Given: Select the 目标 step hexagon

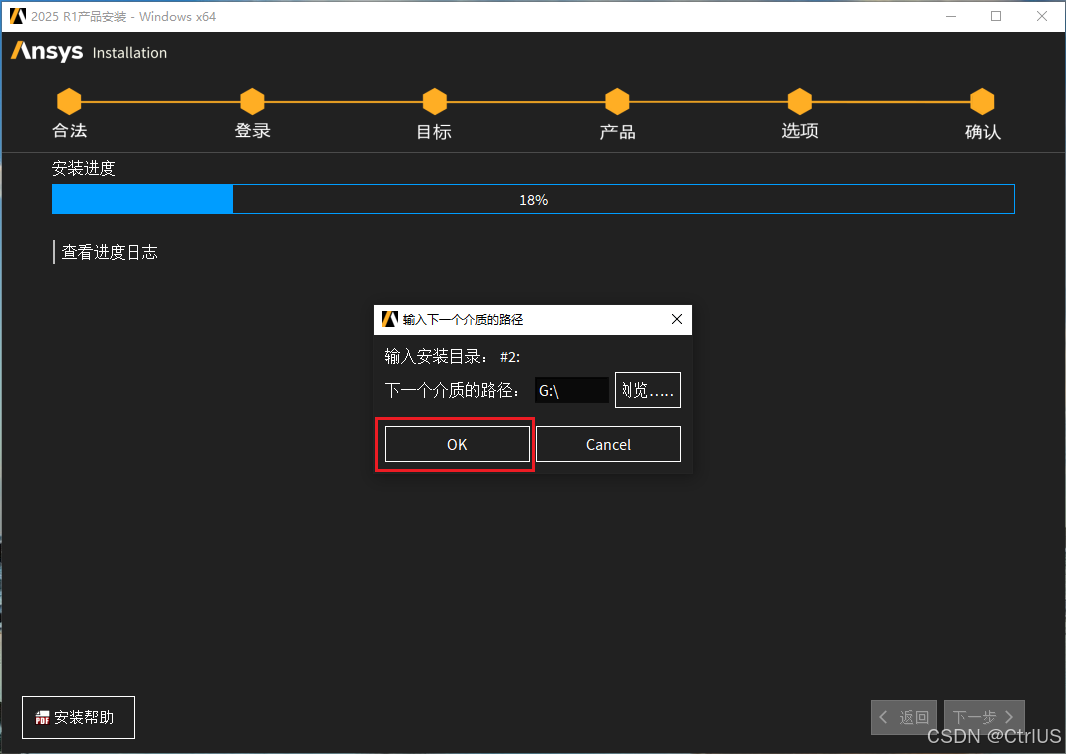Looking at the screenshot, I should click(x=434, y=101).
